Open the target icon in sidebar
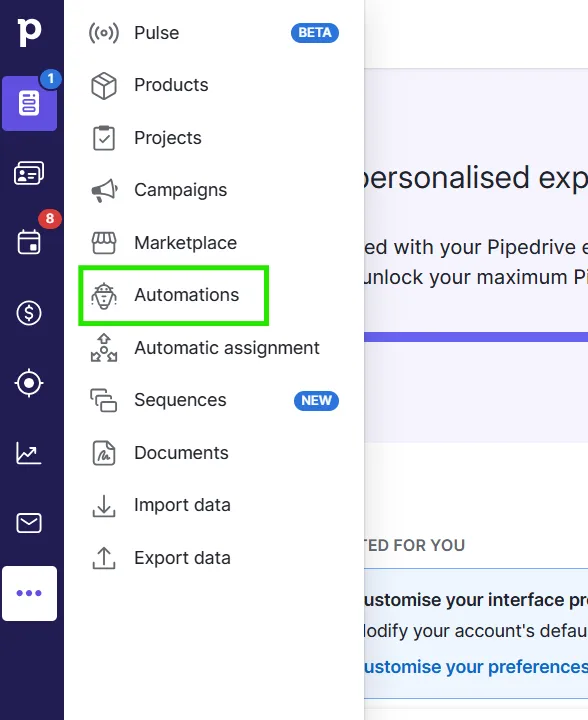The height and width of the screenshot is (720, 588). click(29, 383)
